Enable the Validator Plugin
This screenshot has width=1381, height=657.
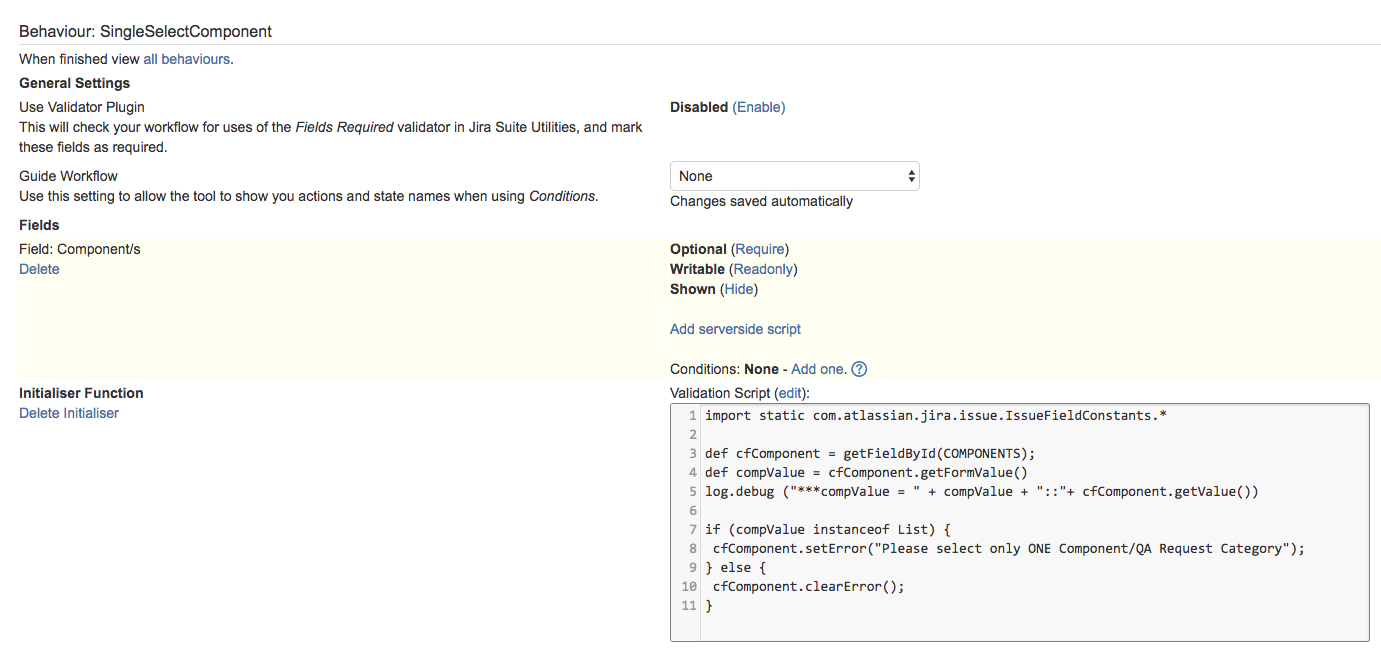click(759, 107)
